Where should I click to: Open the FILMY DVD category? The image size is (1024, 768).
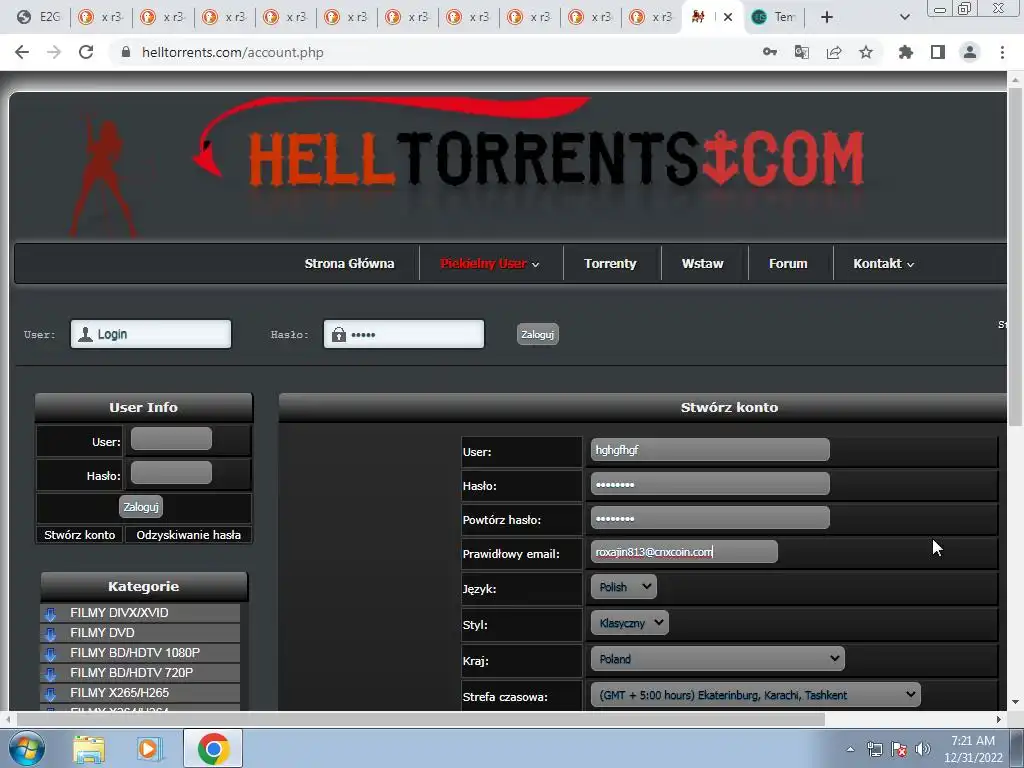(103, 633)
